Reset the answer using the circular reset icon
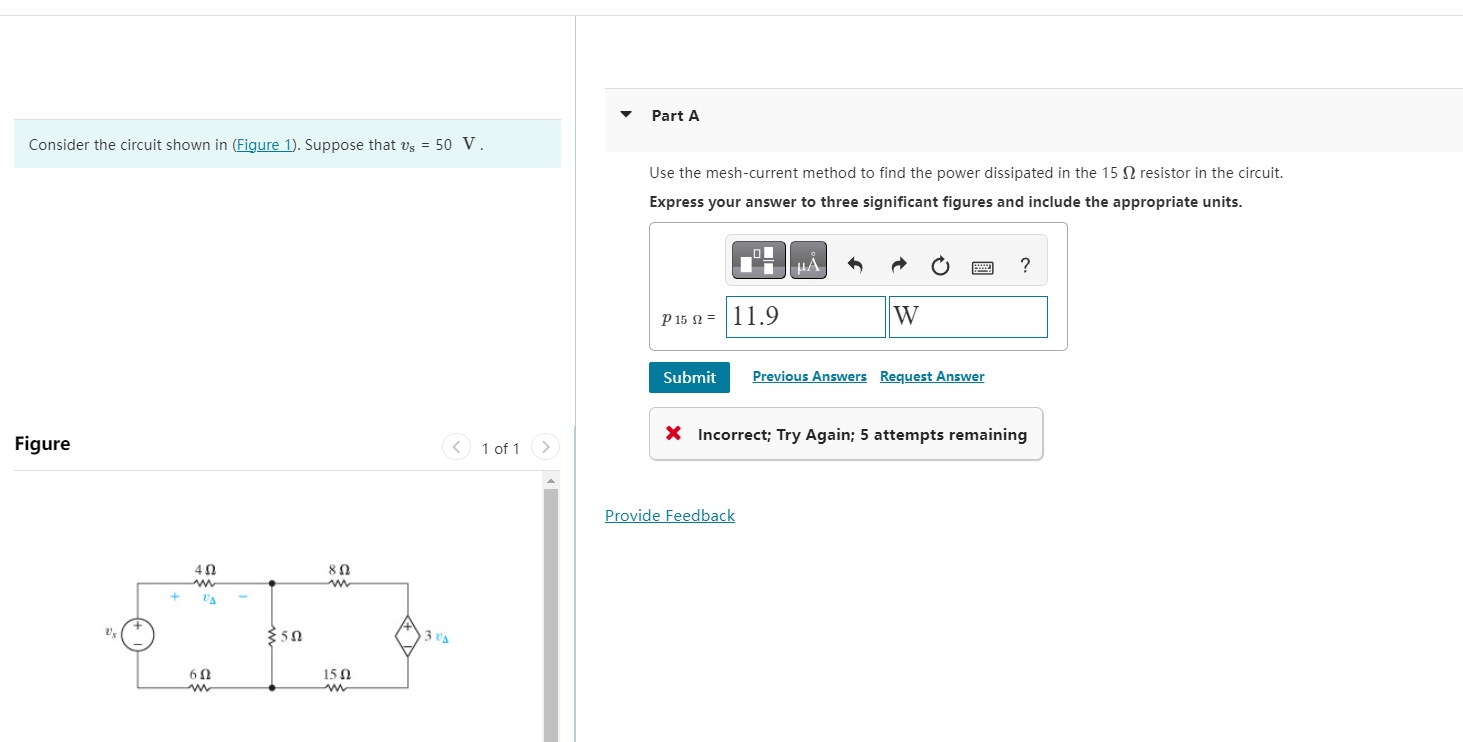1463x742 pixels. [x=939, y=266]
